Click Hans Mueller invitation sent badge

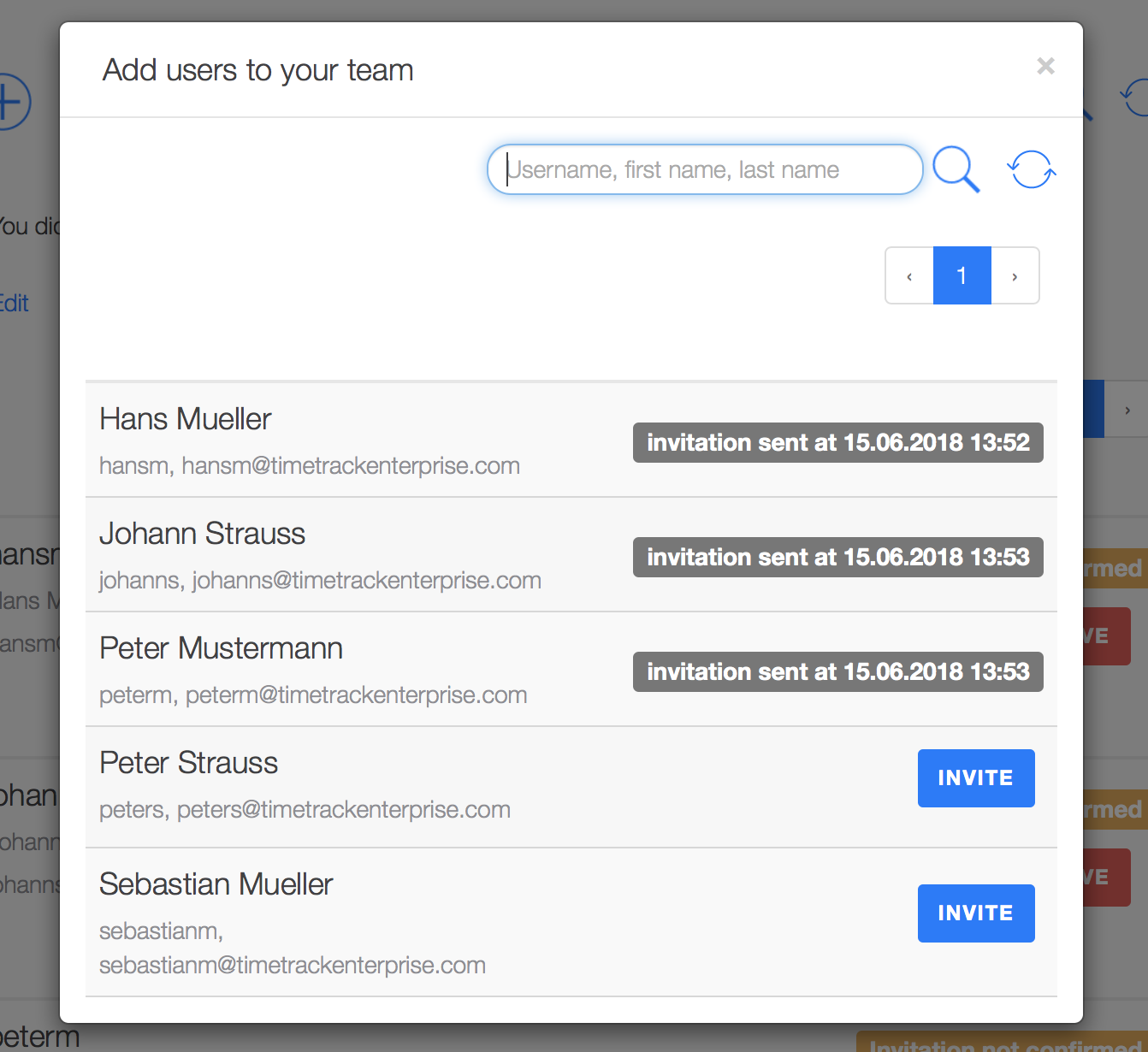click(x=838, y=442)
